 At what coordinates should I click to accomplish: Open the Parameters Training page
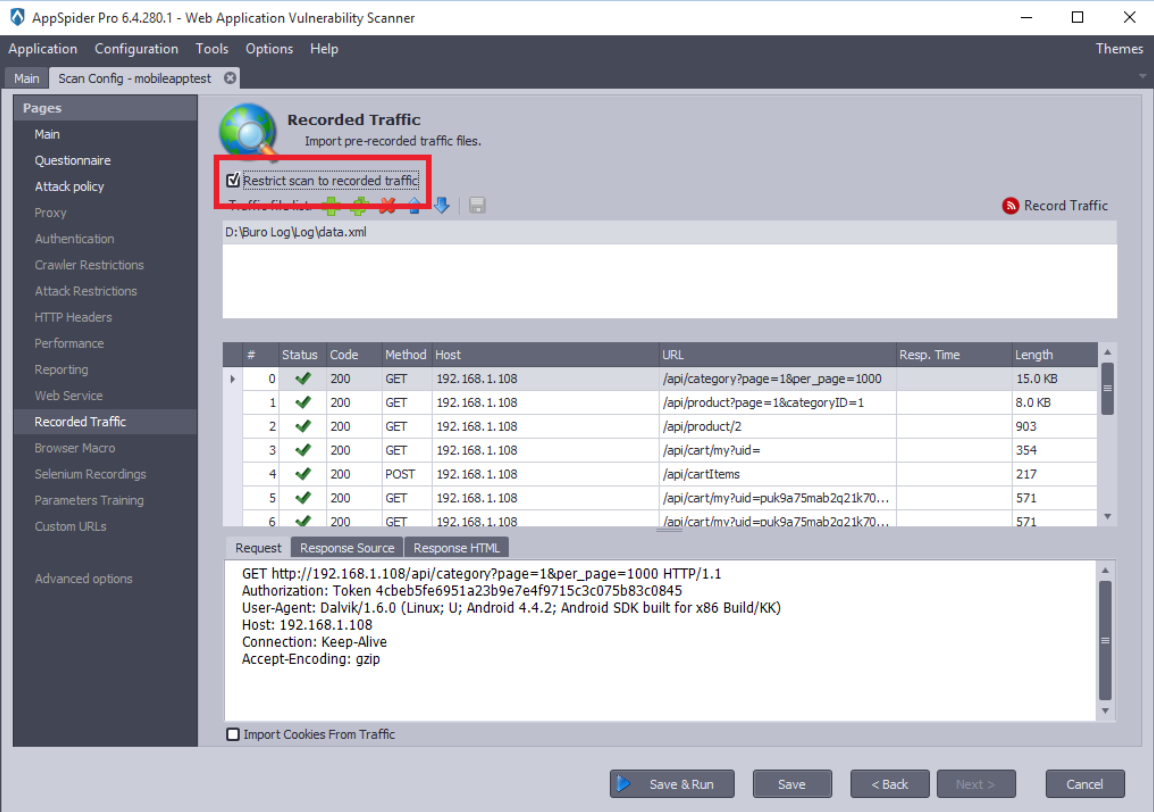tap(89, 500)
